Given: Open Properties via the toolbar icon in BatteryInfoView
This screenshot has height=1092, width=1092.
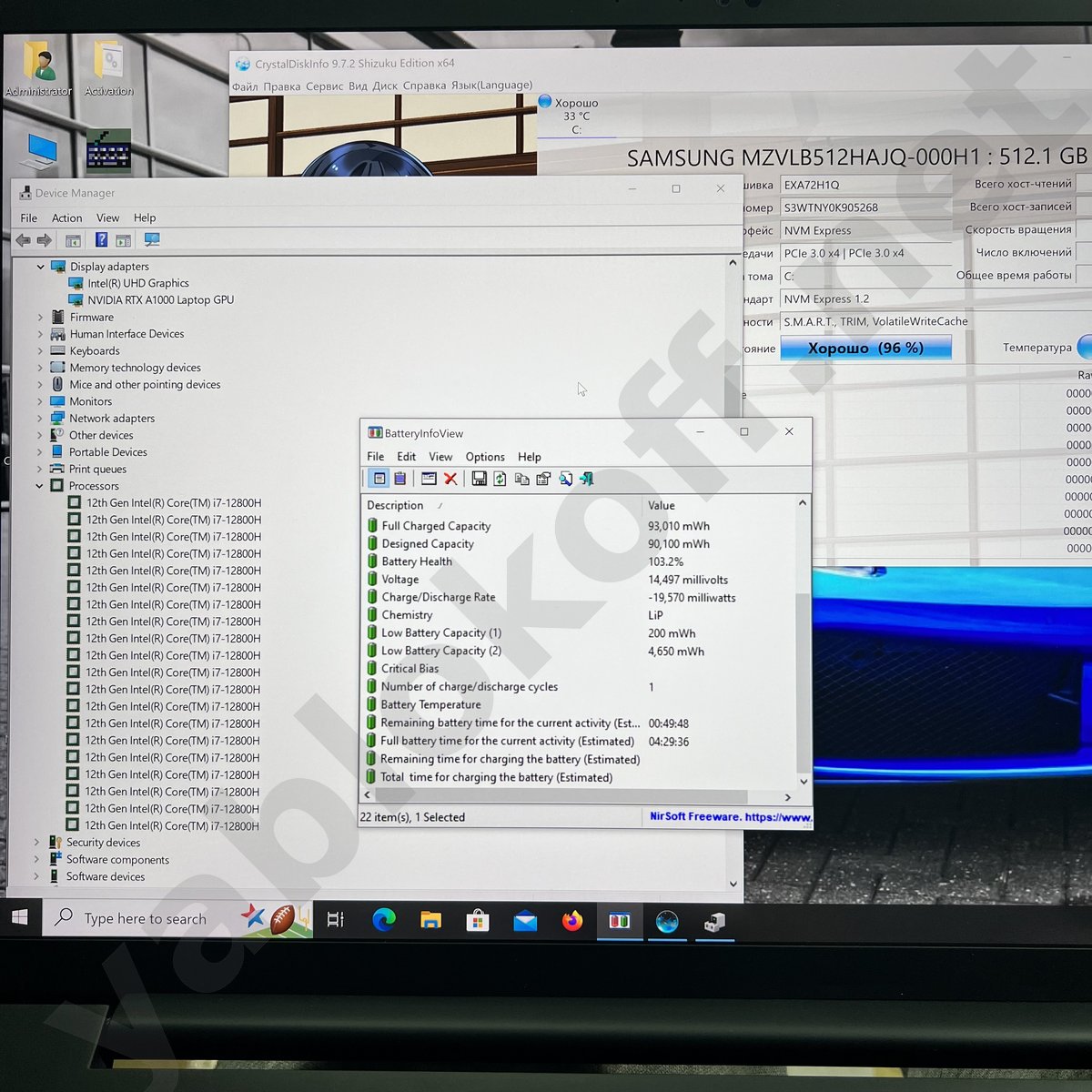Looking at the screenshot, I should [x=543, y=480].
